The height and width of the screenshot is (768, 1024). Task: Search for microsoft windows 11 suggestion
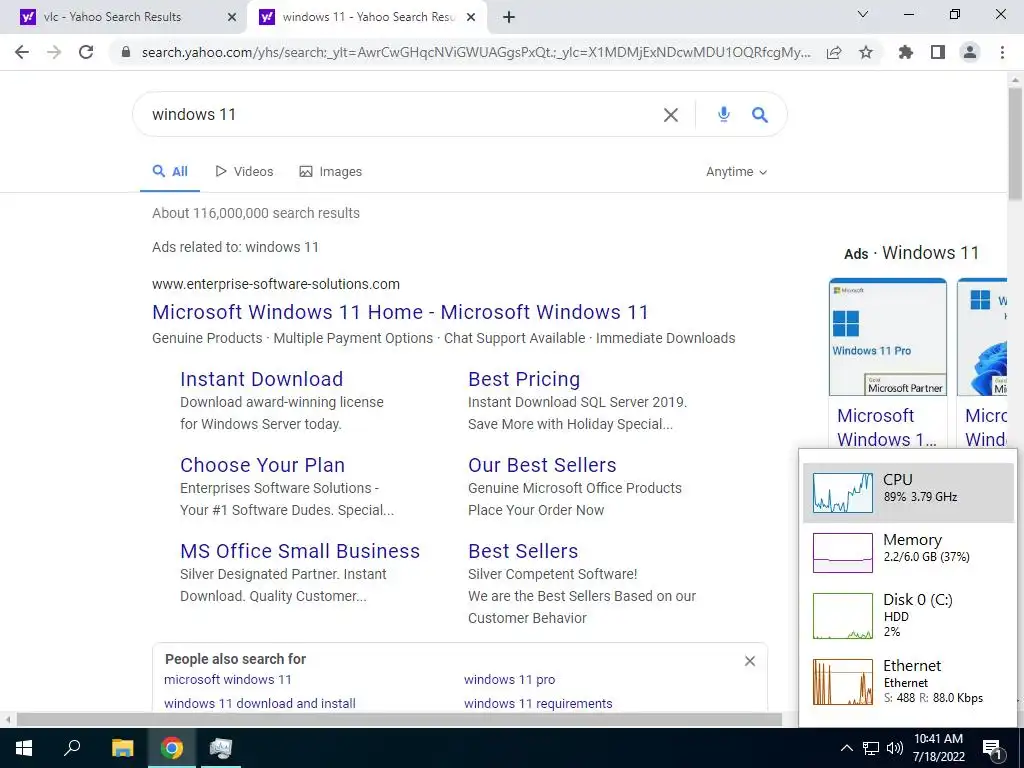tap(228, 679)
